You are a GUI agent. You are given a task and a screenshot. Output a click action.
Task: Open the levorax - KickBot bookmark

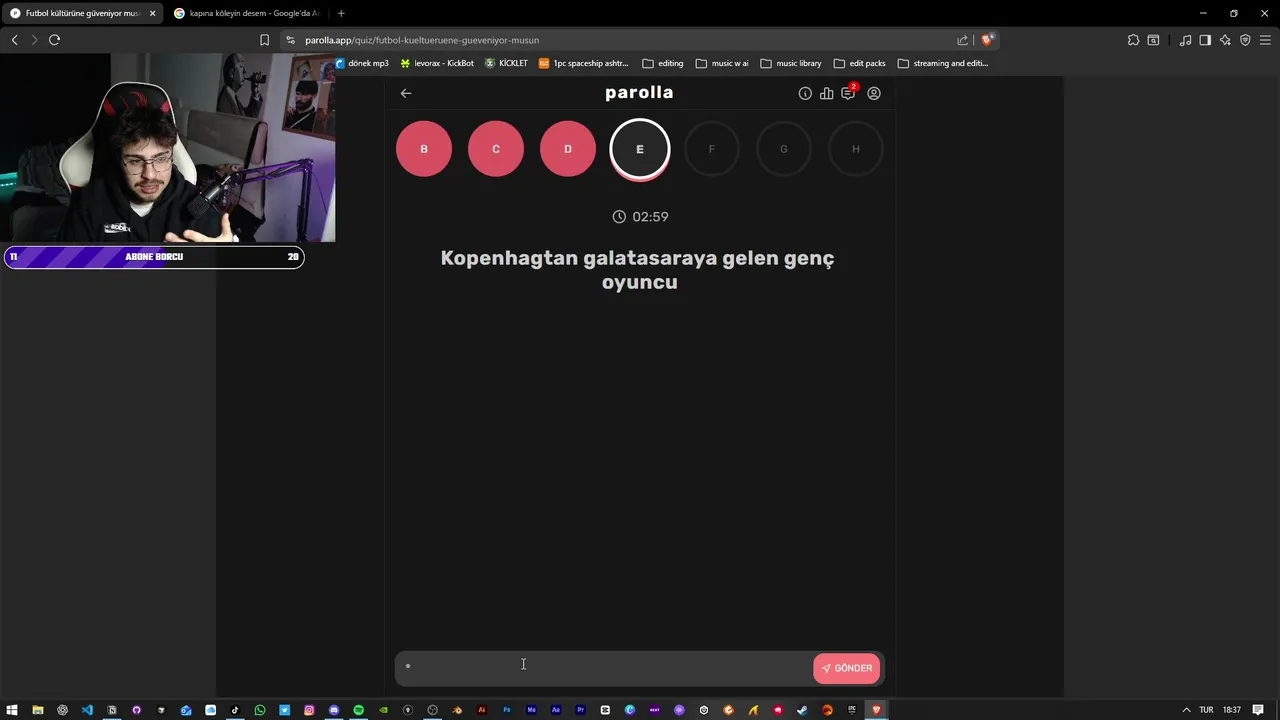click(x=437, y=63)
